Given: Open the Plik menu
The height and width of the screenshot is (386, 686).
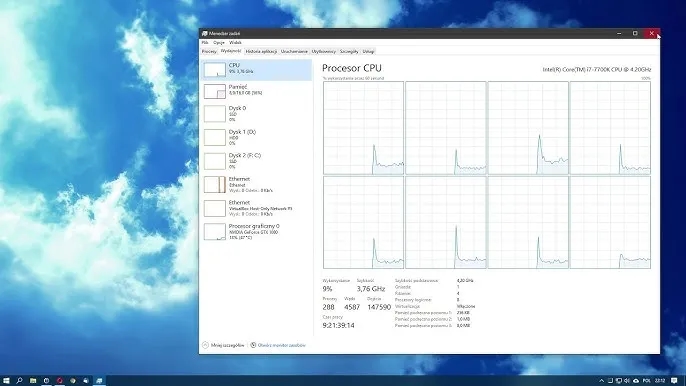Looking at the screenshot, I should coord(205,43).
